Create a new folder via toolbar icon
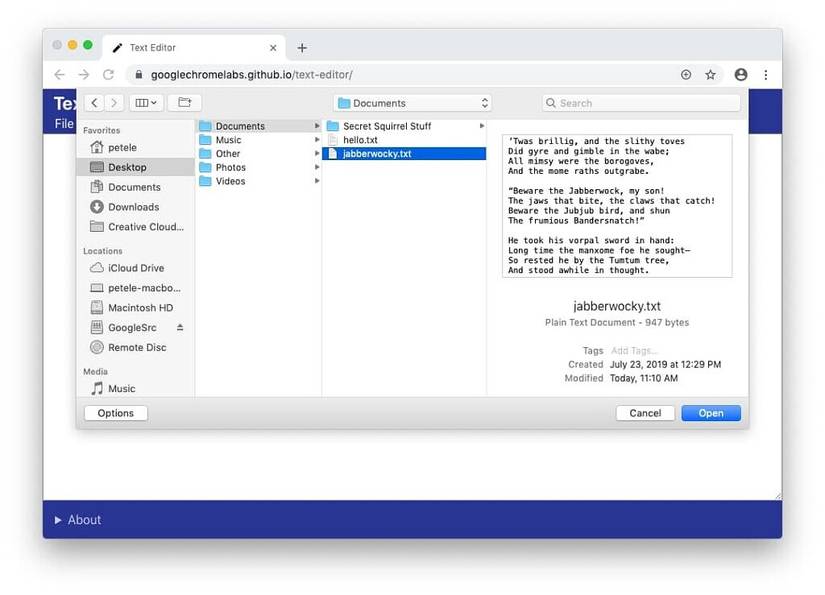825x595 pixels. (x=185, y=103)
